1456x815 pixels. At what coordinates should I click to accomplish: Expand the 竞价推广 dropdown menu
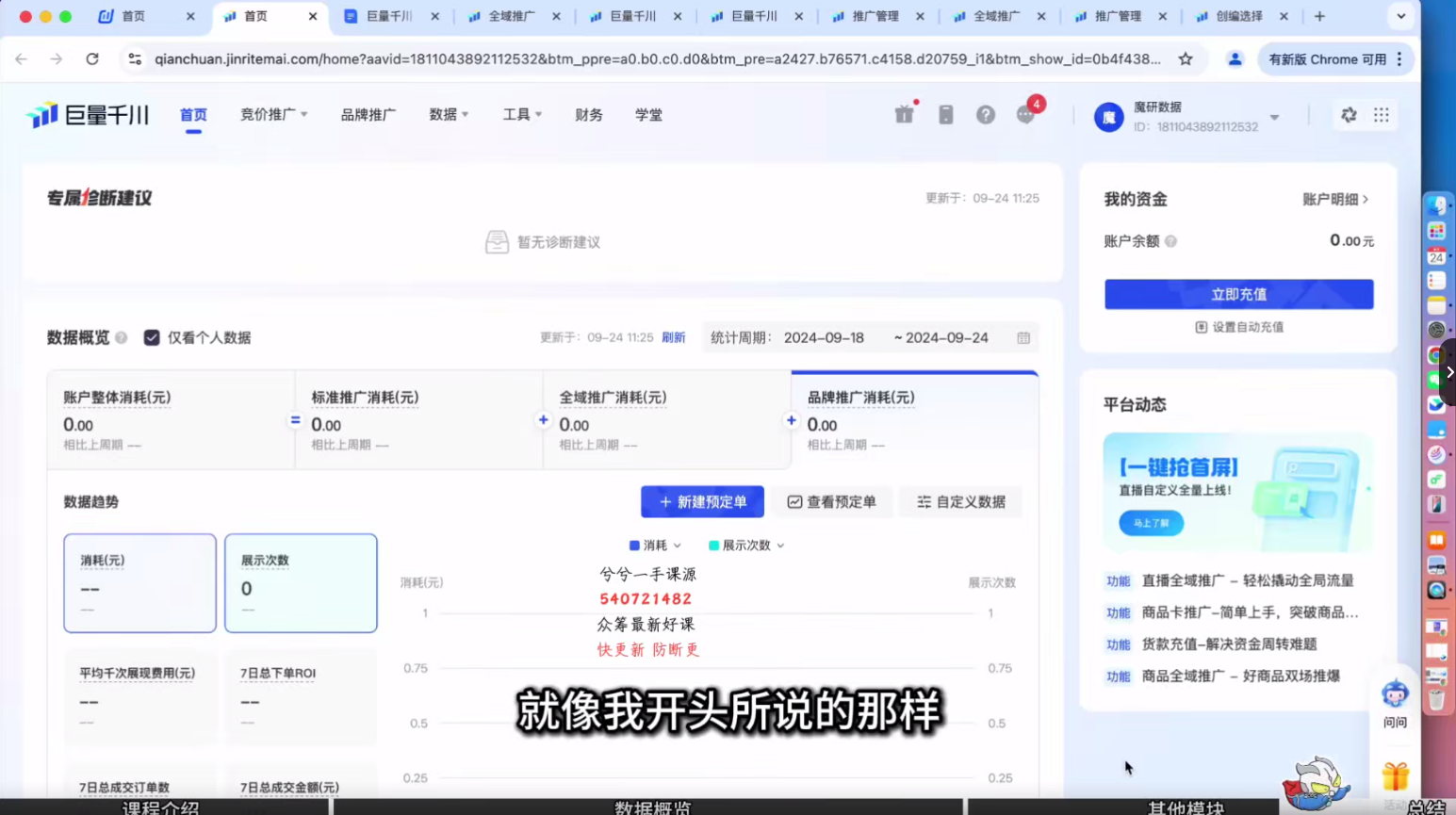point(273,115)
